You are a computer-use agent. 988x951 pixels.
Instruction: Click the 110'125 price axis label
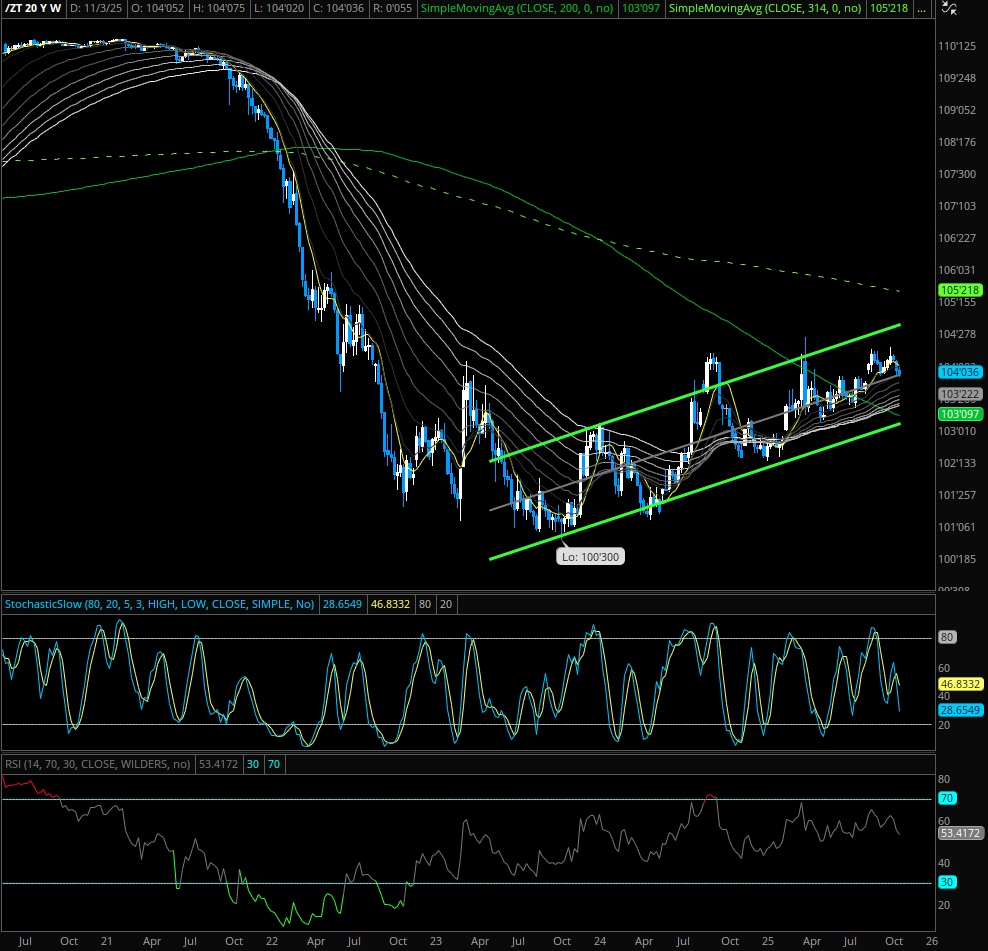(956, 46)
